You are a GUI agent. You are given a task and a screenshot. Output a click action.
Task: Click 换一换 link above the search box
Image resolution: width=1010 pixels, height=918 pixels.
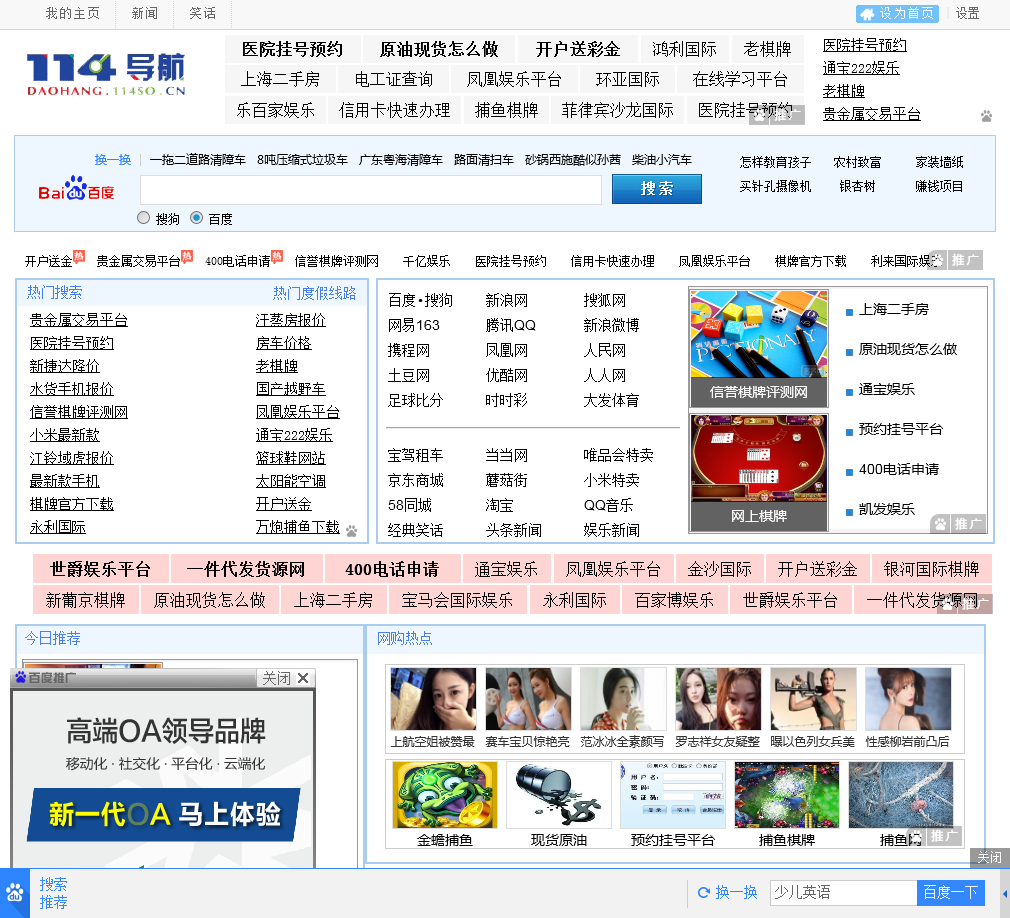[x=113, y=160]
